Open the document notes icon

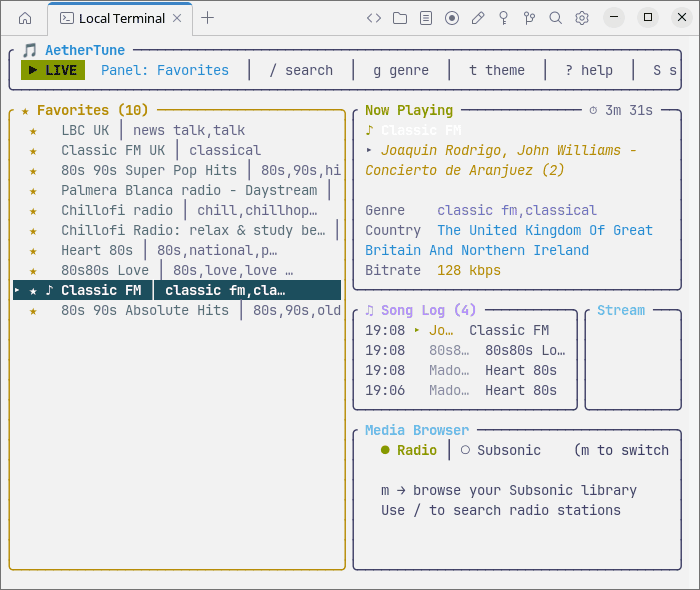(426, 18)
